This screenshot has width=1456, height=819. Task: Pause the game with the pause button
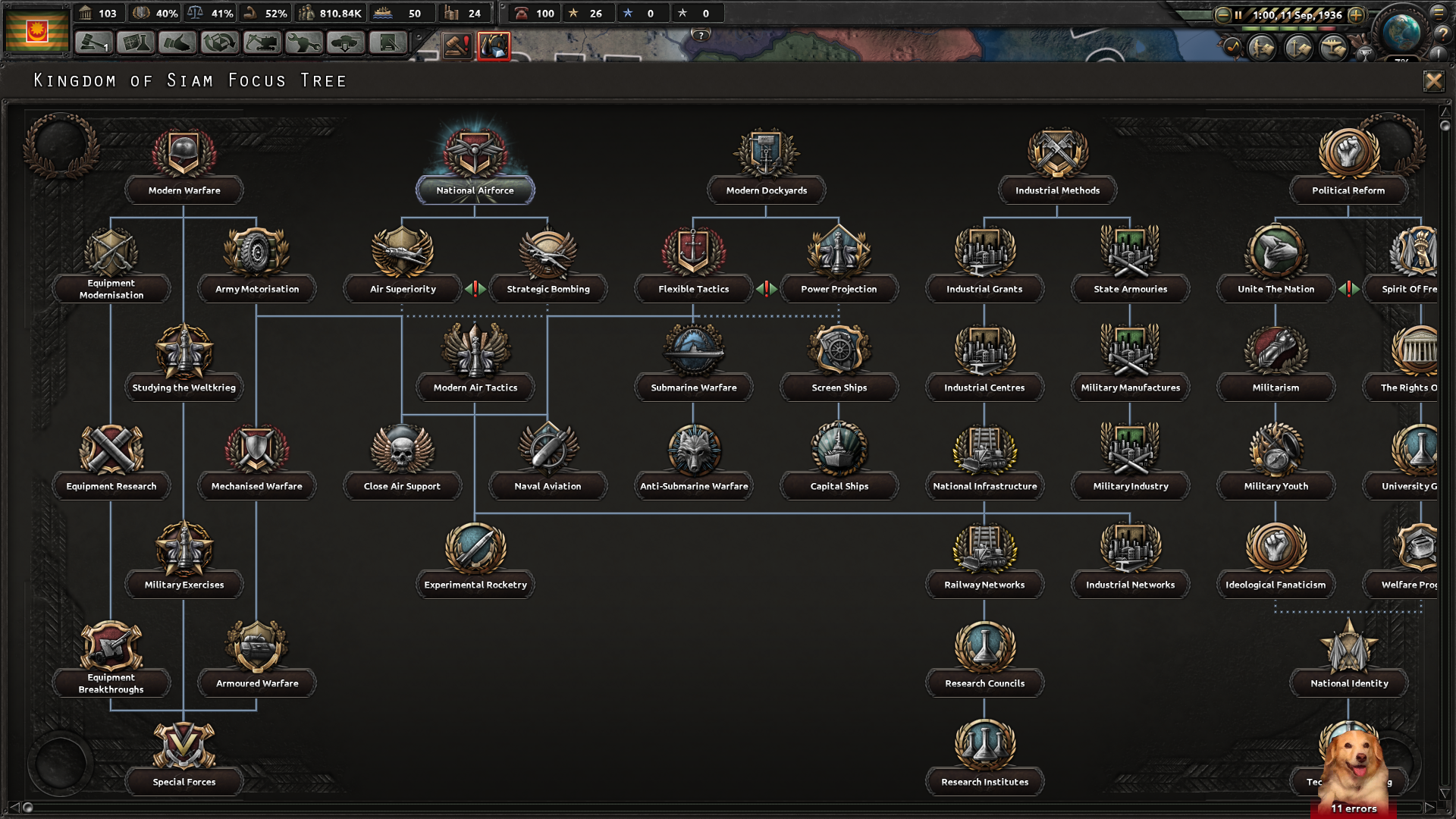pyautogui.click(x=1238, y=15)
